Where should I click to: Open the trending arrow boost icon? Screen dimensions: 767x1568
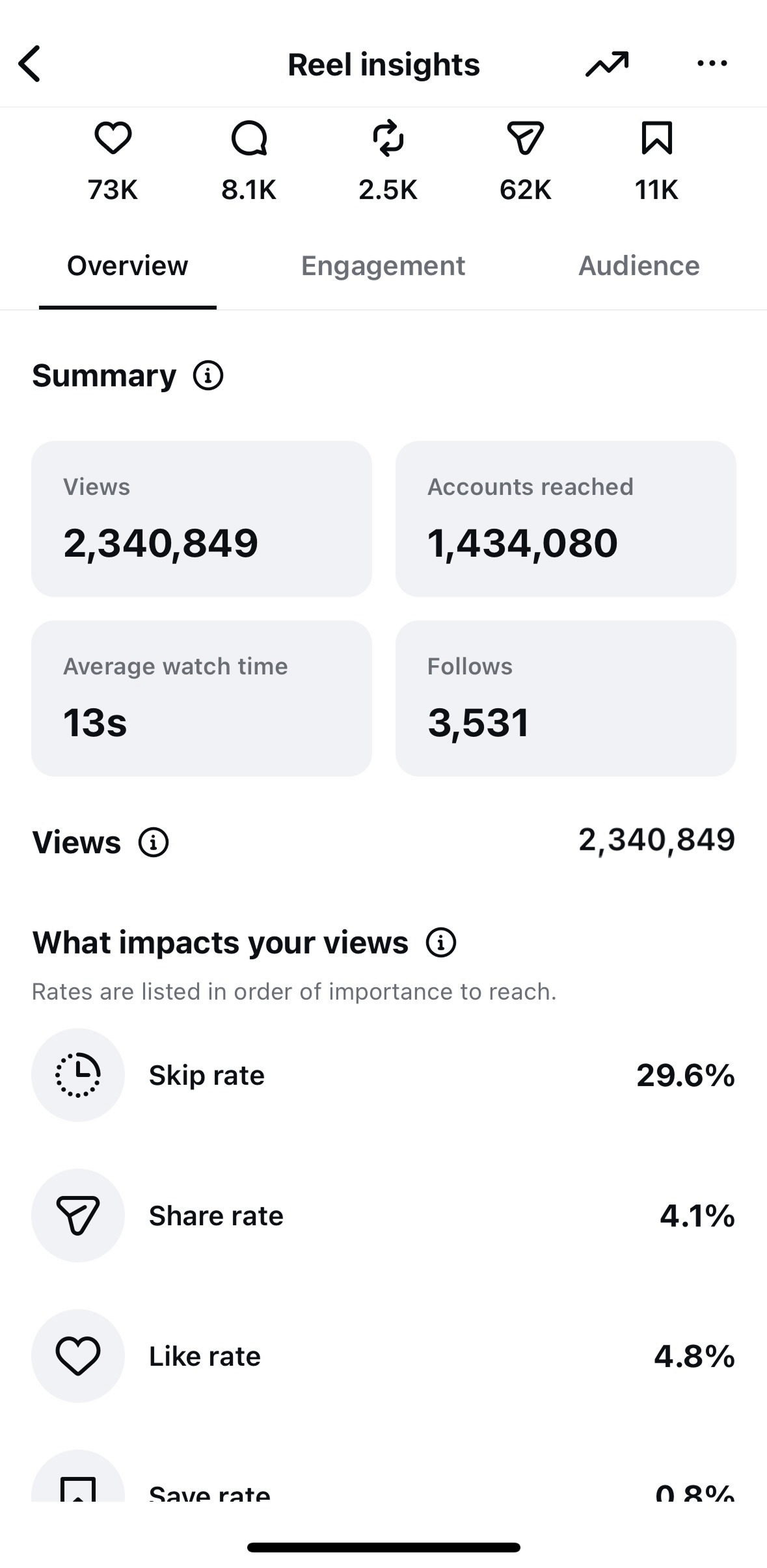click(x=607, y=64)
